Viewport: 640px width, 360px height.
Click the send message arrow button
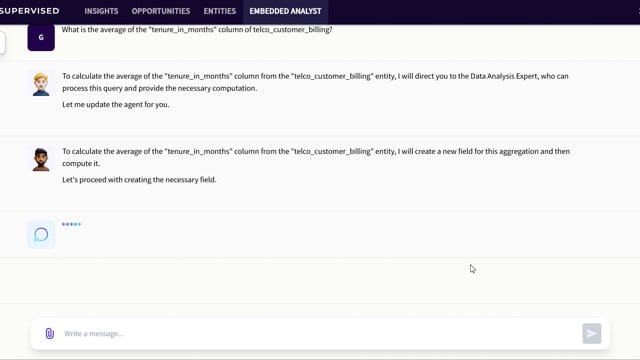(x=591, y=333)
